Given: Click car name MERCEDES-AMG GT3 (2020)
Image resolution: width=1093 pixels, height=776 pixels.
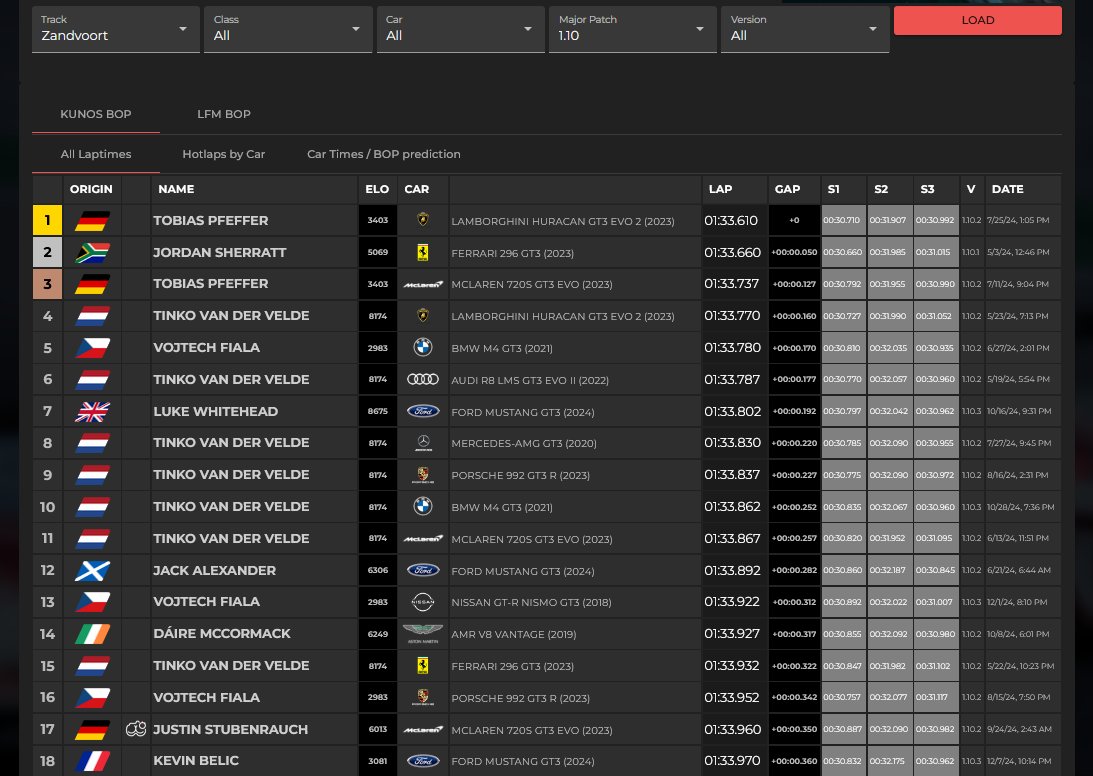Looking at the screenshot, I should click(x=523, y=443).
